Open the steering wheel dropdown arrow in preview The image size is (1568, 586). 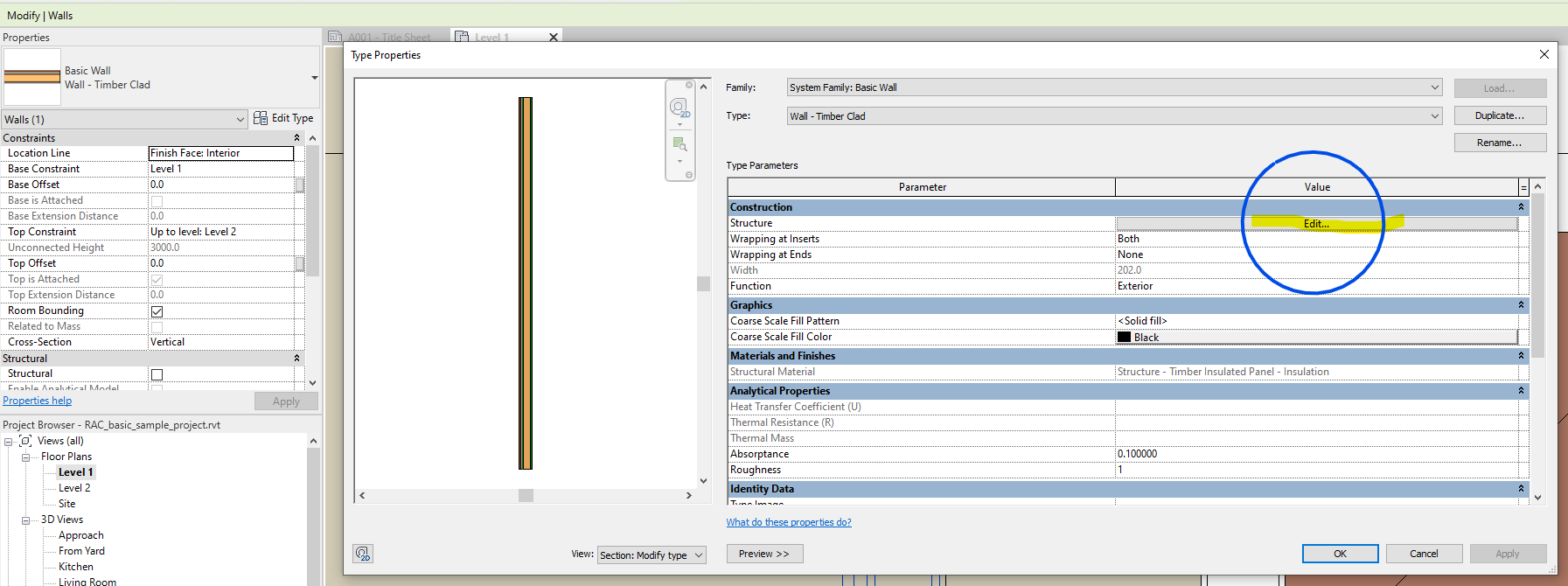(679, 124)
